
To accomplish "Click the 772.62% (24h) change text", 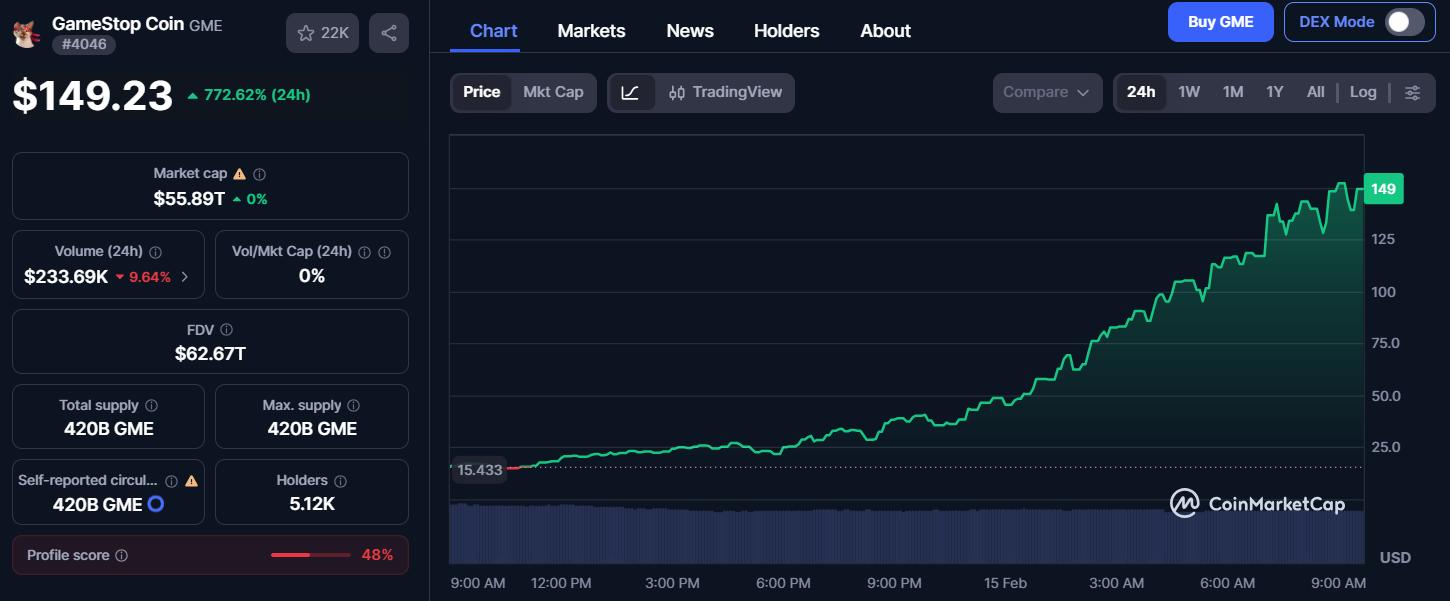I will coord(257,95).
